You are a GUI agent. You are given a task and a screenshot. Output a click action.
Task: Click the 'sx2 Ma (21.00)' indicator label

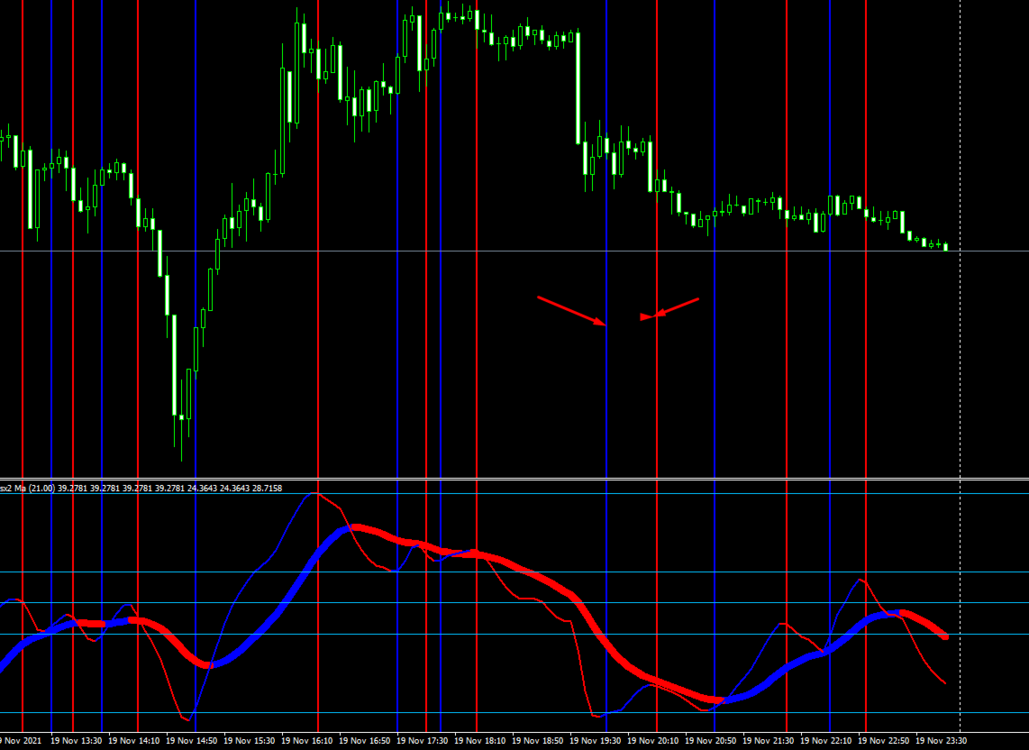click(28, 488)
